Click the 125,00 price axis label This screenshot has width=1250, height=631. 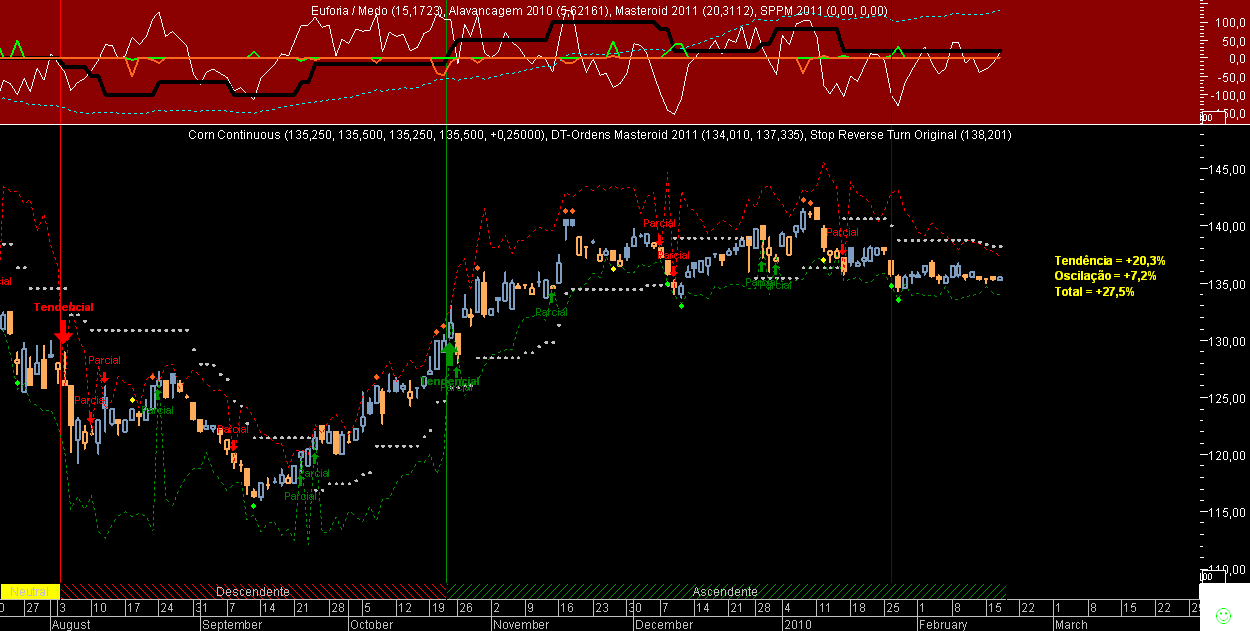click(1229, 398)
